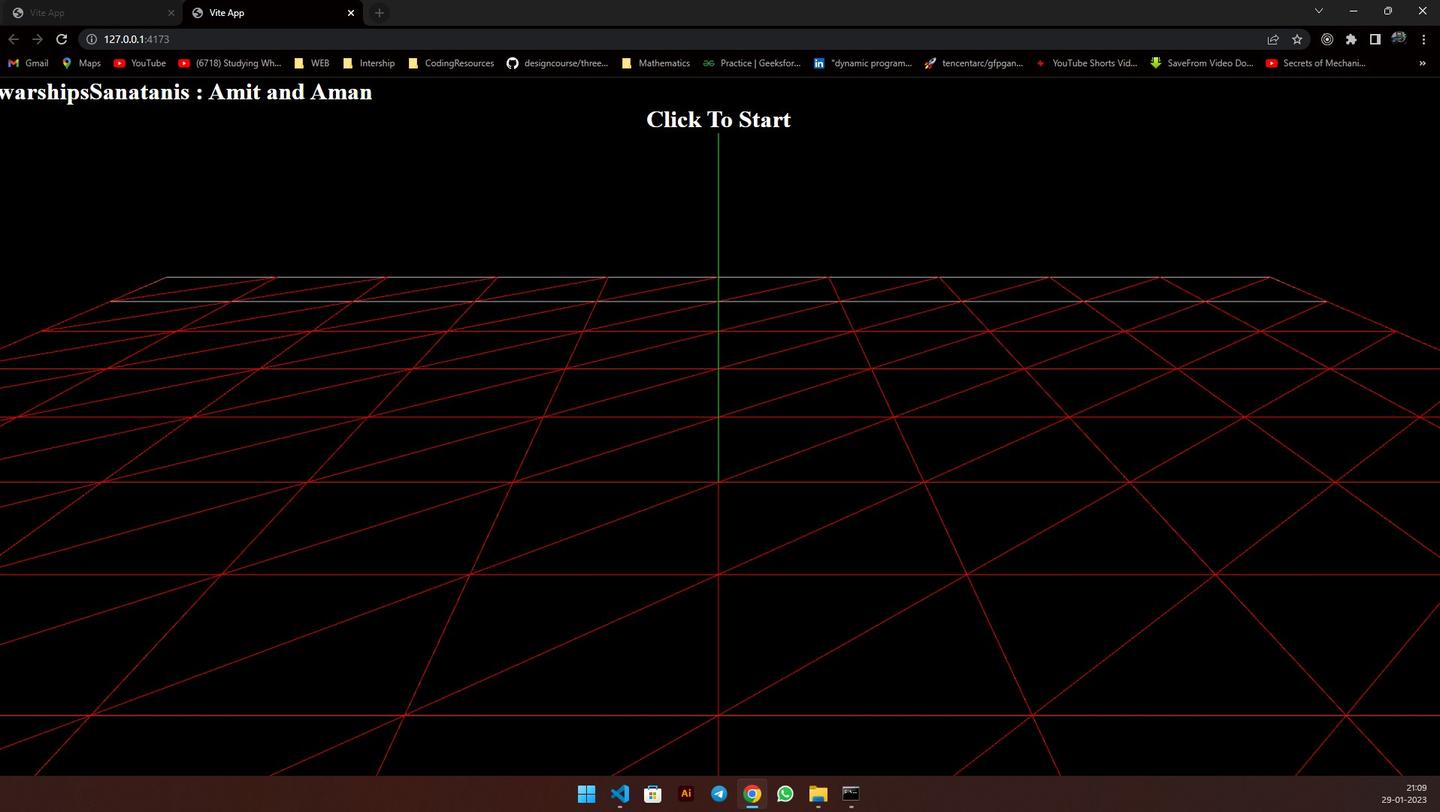This screenshot has height=812, width=1440.
Task: Open the tab search dropdown chevron
Action: tap(1318, 11)
